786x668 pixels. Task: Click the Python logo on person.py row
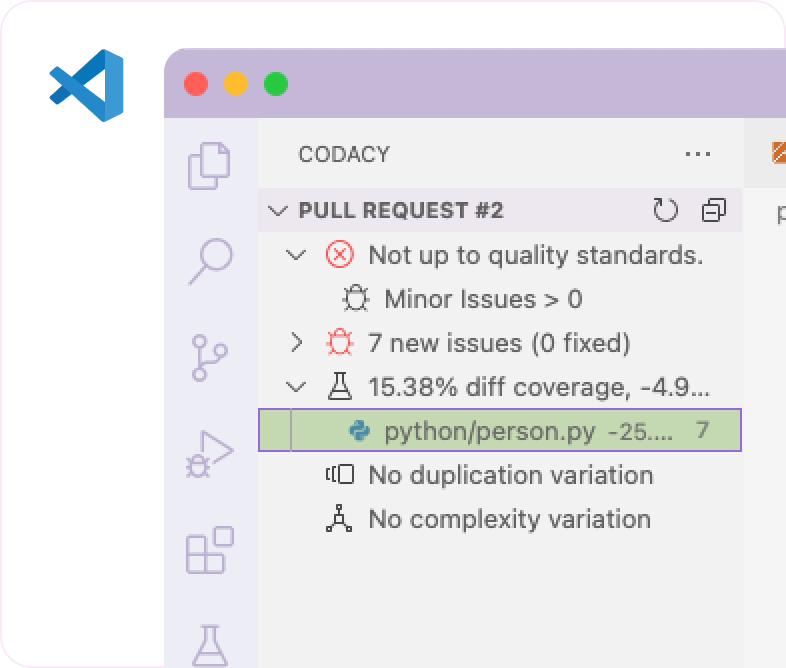(x=359, y=430)
